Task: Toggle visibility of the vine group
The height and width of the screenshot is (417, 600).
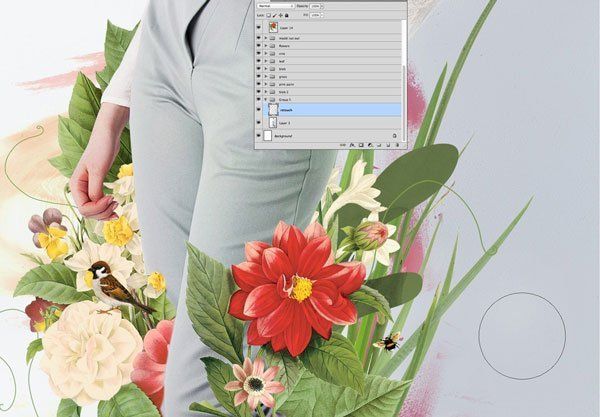Action: pos(259,54)
